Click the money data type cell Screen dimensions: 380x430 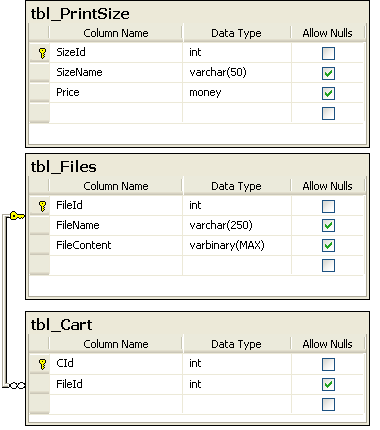pos(237,92)
